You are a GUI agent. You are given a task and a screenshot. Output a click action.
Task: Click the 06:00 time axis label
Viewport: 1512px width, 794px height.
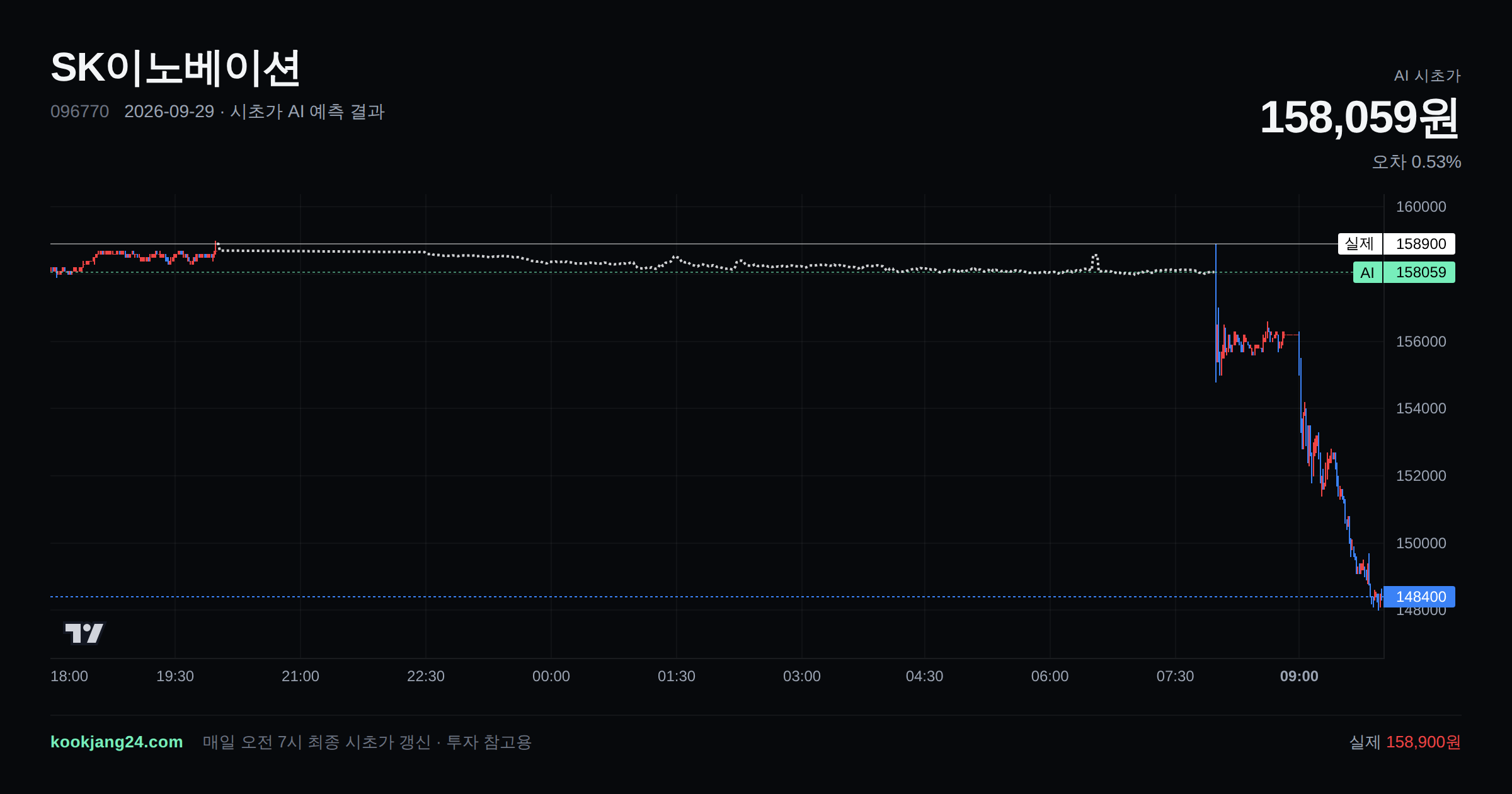click(x=1050, y=676)
